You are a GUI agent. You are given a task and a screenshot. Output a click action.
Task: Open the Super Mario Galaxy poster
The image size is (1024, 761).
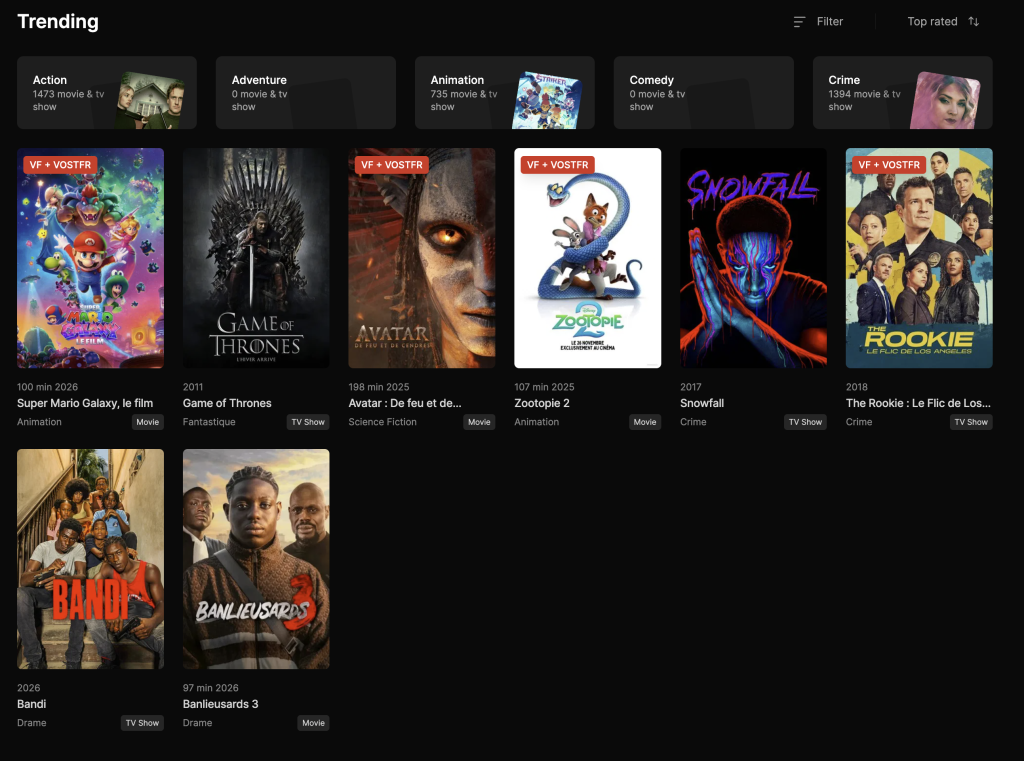tap(90, 258)
